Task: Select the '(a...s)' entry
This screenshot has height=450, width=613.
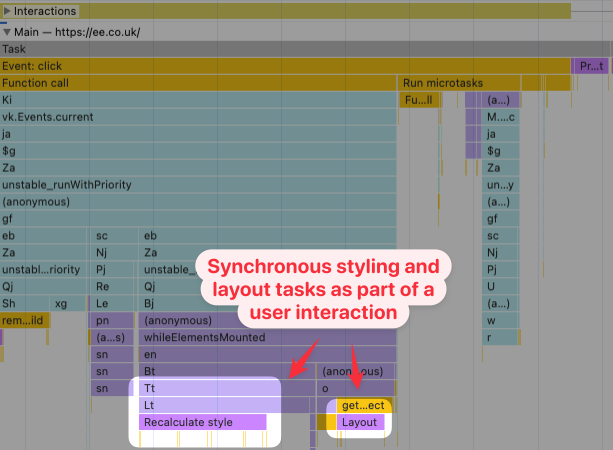Action: tap(112, 337)
